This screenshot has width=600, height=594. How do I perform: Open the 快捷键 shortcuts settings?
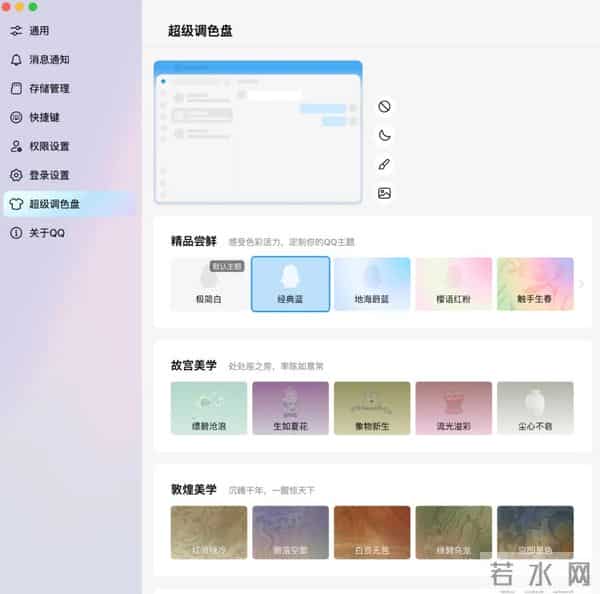click(x=69, y=117)
